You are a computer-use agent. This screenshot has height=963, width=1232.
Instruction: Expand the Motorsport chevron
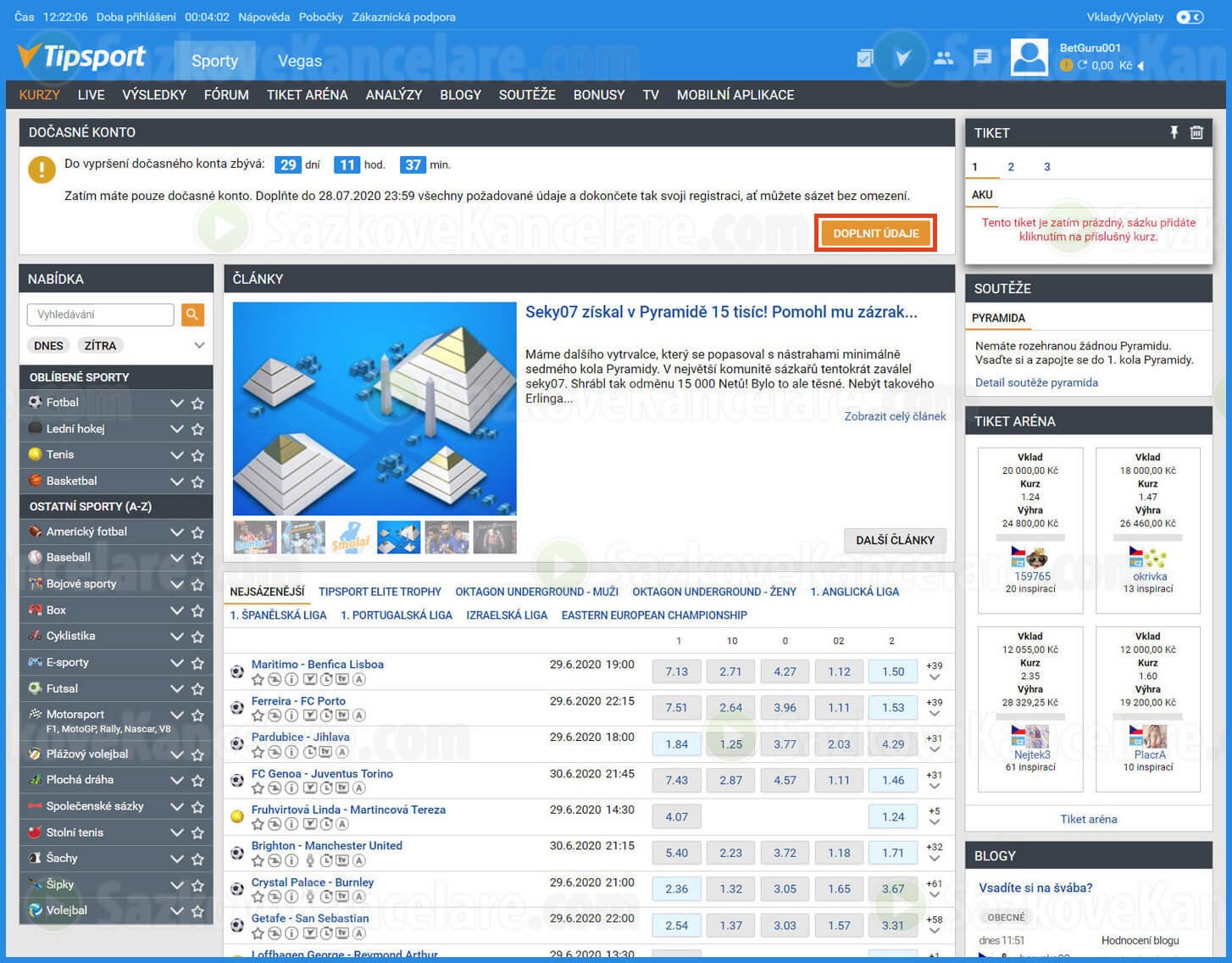click(177, 715)
